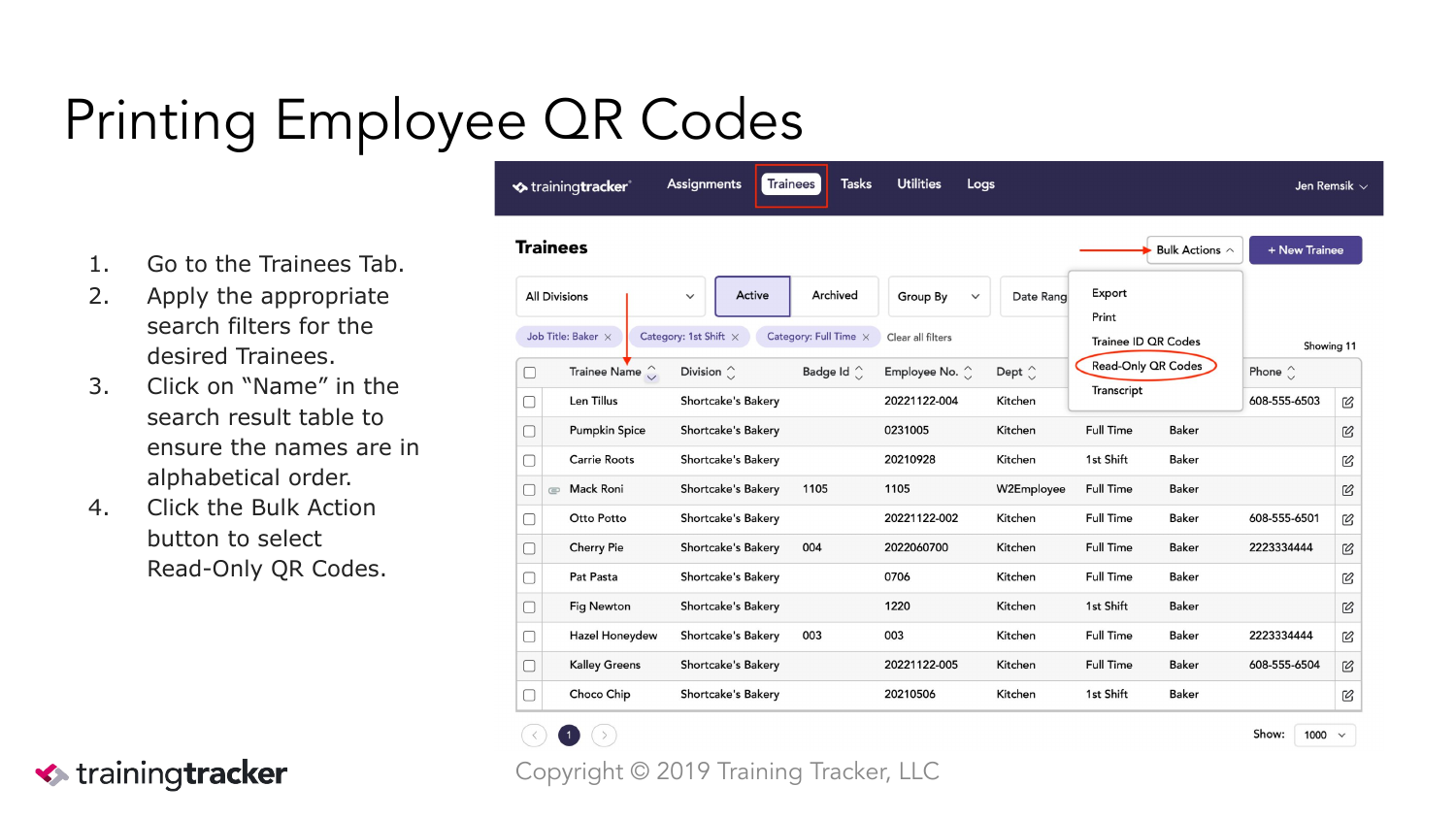This screenshot has width=1456, height=819.
Task: Show Archived trainees
Action: click(x=835, y=296)
